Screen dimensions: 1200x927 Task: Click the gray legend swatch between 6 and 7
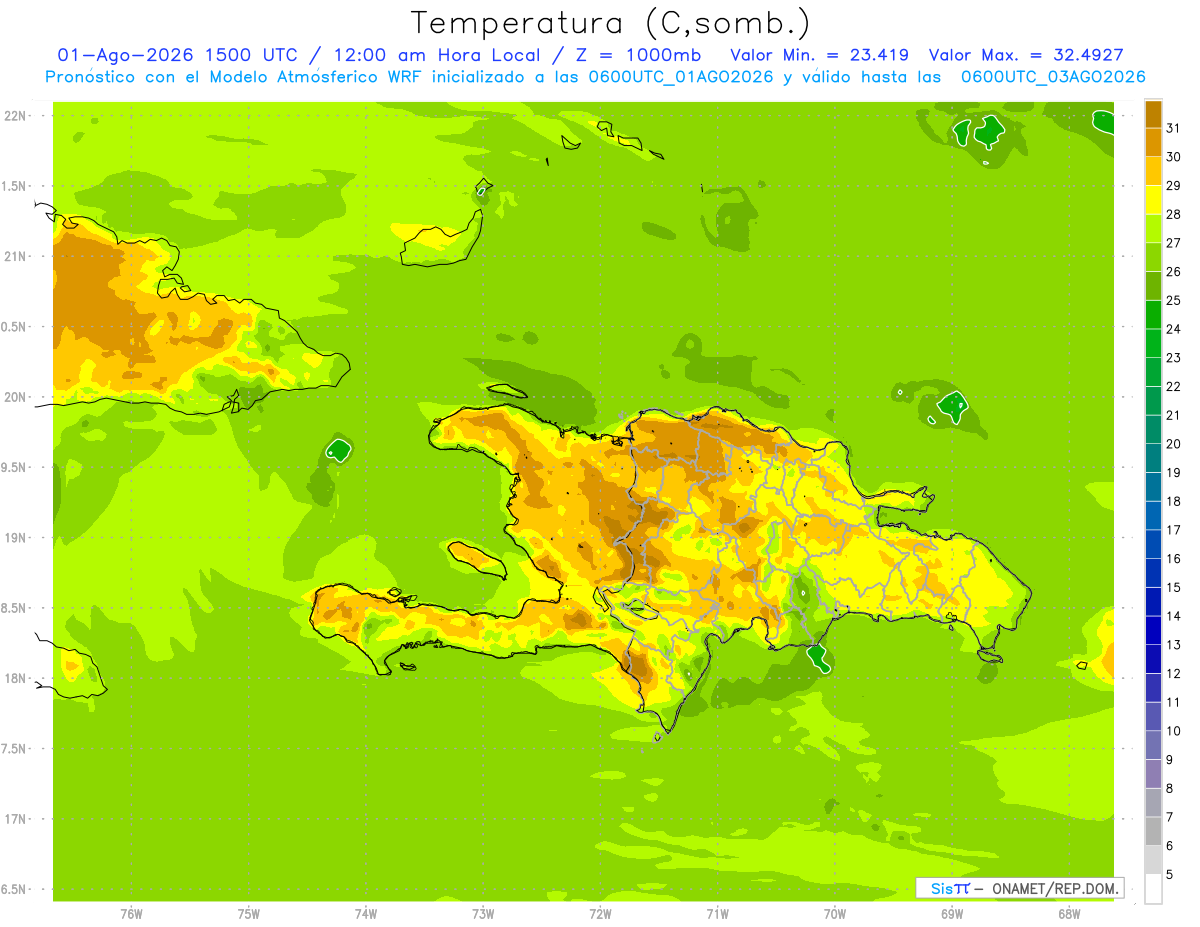(x=1153, y=831)
